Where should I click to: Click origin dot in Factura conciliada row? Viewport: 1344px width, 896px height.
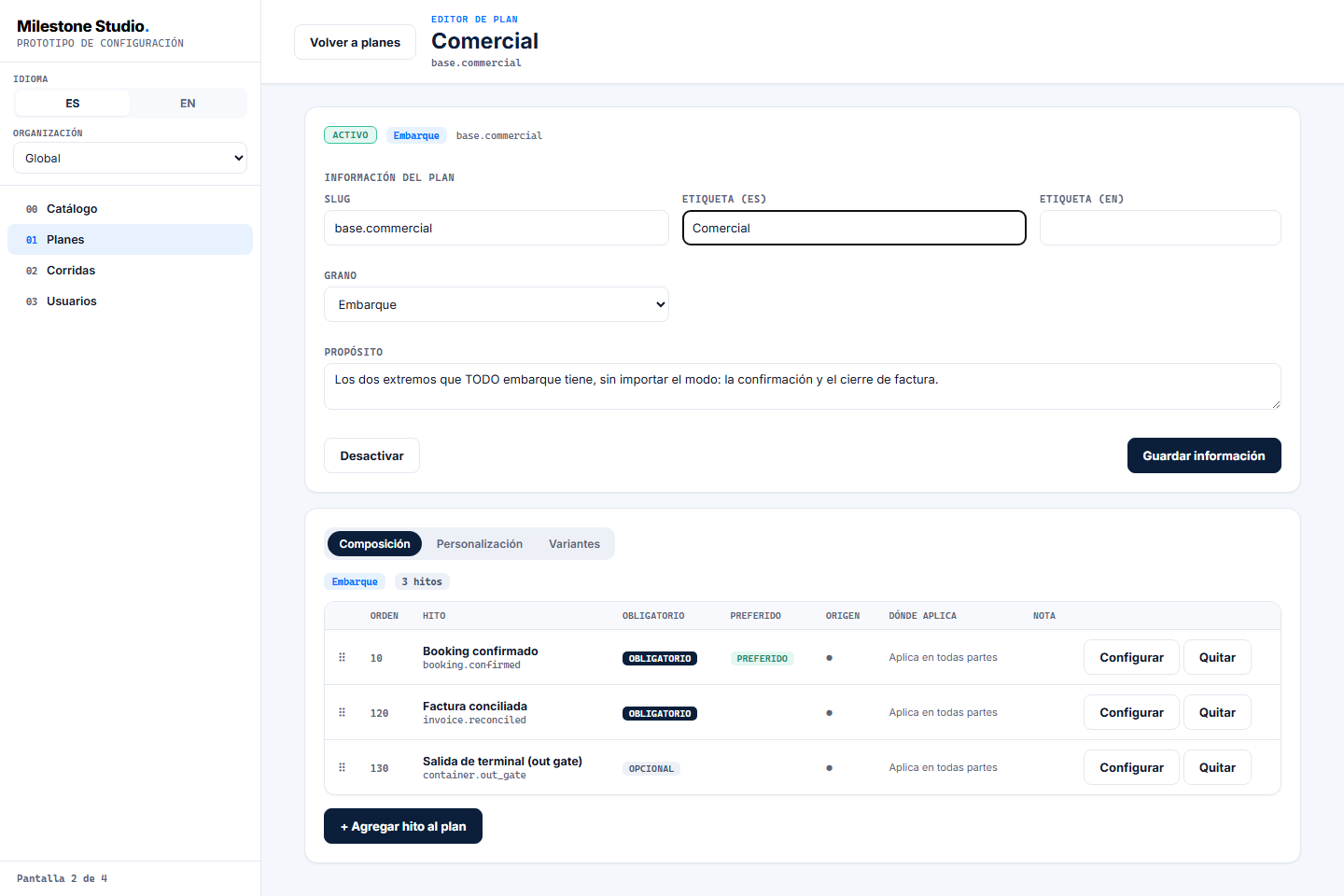[x=829, y=713]
